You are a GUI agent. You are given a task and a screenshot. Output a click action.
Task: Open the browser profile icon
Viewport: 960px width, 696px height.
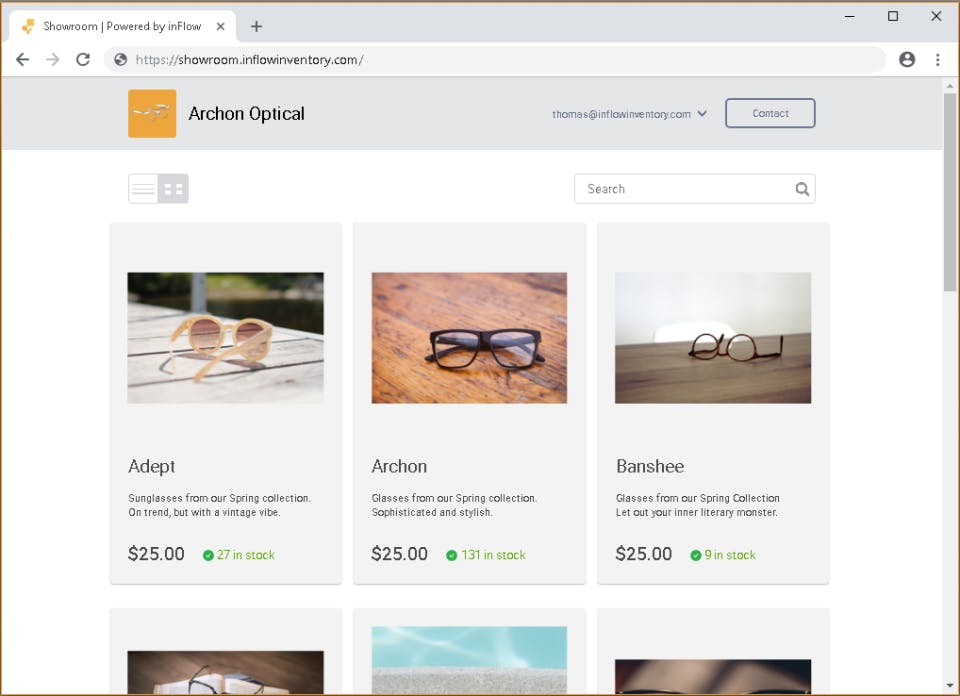click(907, 59)
